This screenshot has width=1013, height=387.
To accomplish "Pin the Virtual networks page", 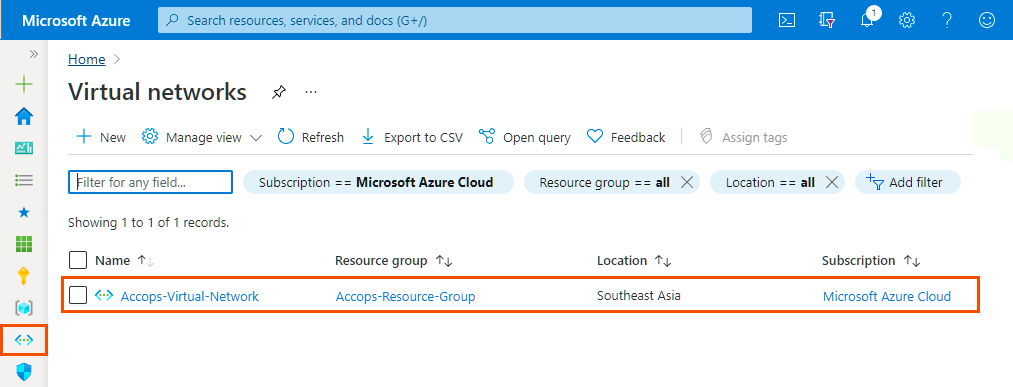I will [x=278, y=92].
